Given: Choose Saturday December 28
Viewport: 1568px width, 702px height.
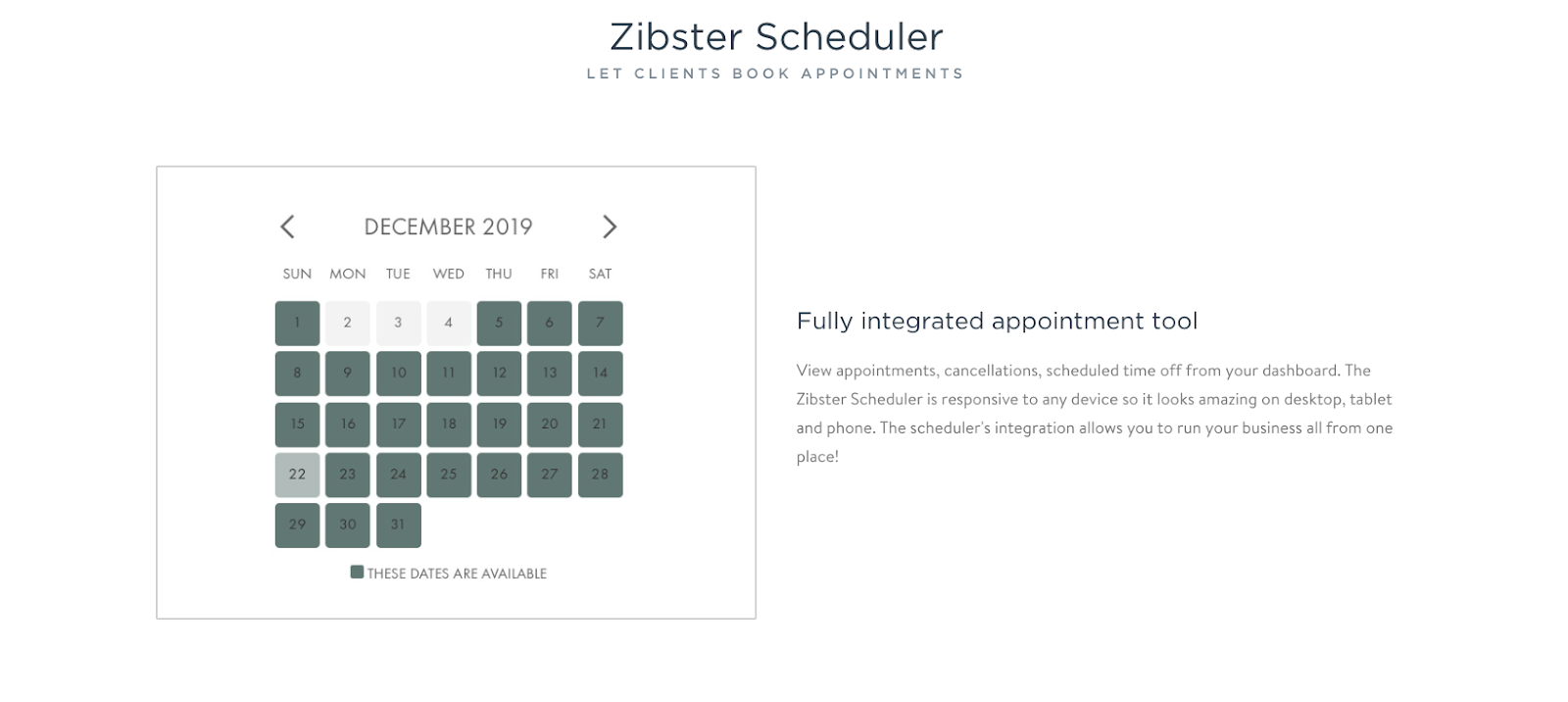Looking at the screenshot, I should tap(600, 475).
